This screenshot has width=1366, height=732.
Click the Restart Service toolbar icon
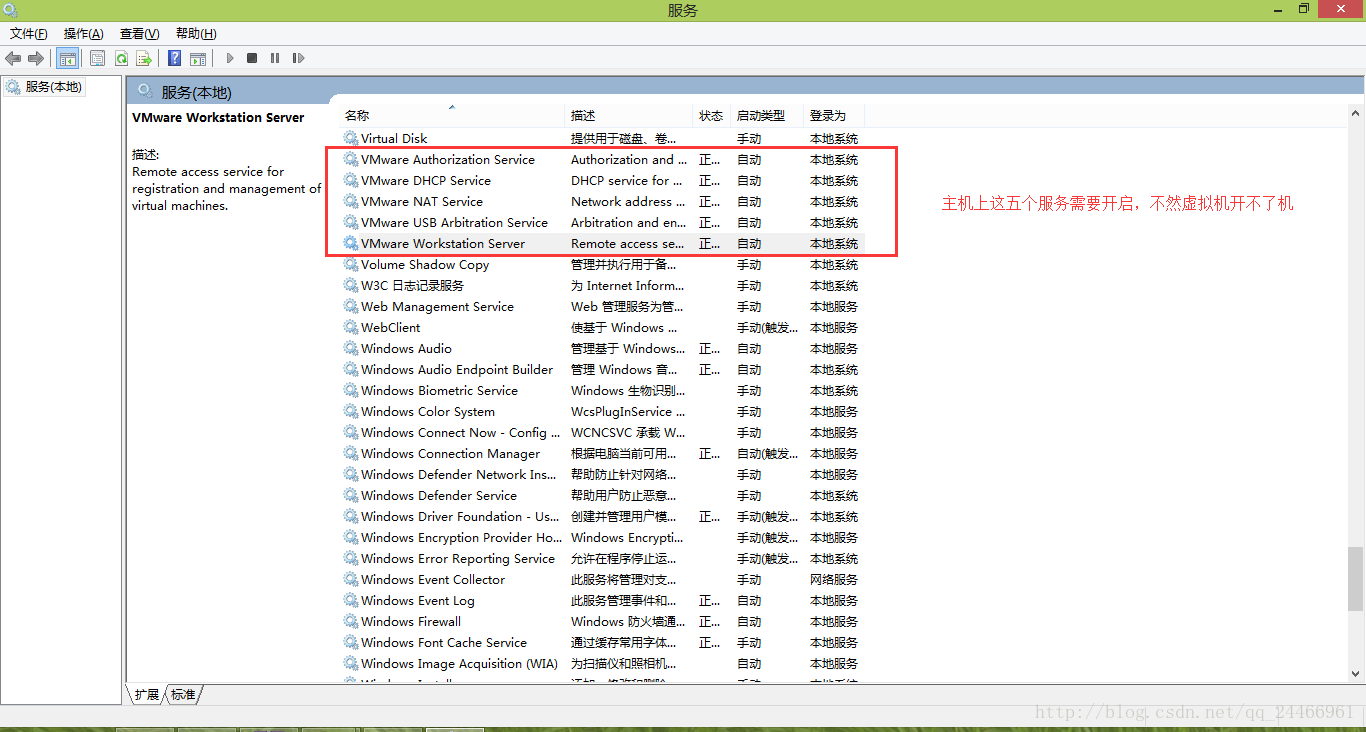point(298,58)
